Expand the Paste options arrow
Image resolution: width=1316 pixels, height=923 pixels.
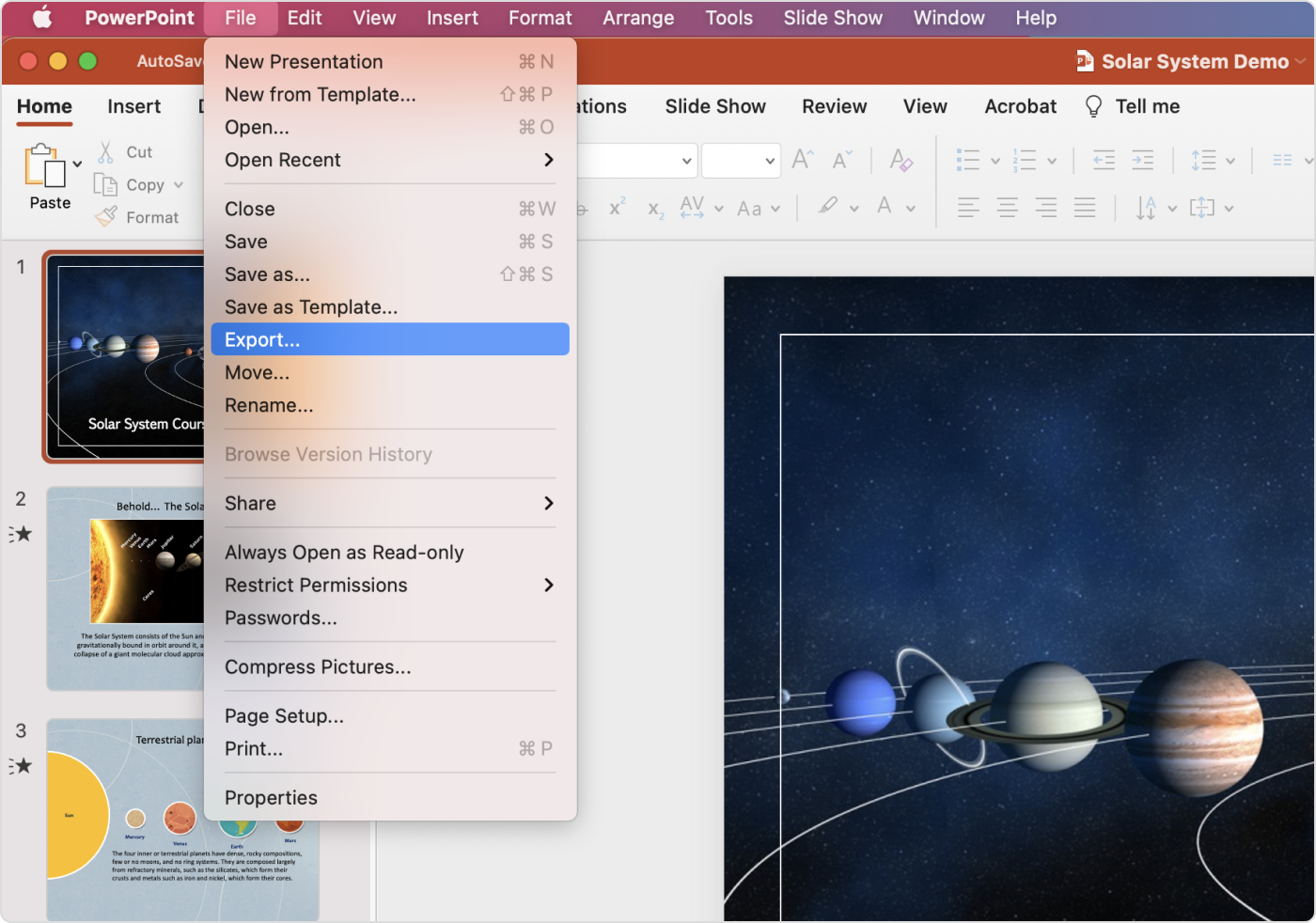77,164
